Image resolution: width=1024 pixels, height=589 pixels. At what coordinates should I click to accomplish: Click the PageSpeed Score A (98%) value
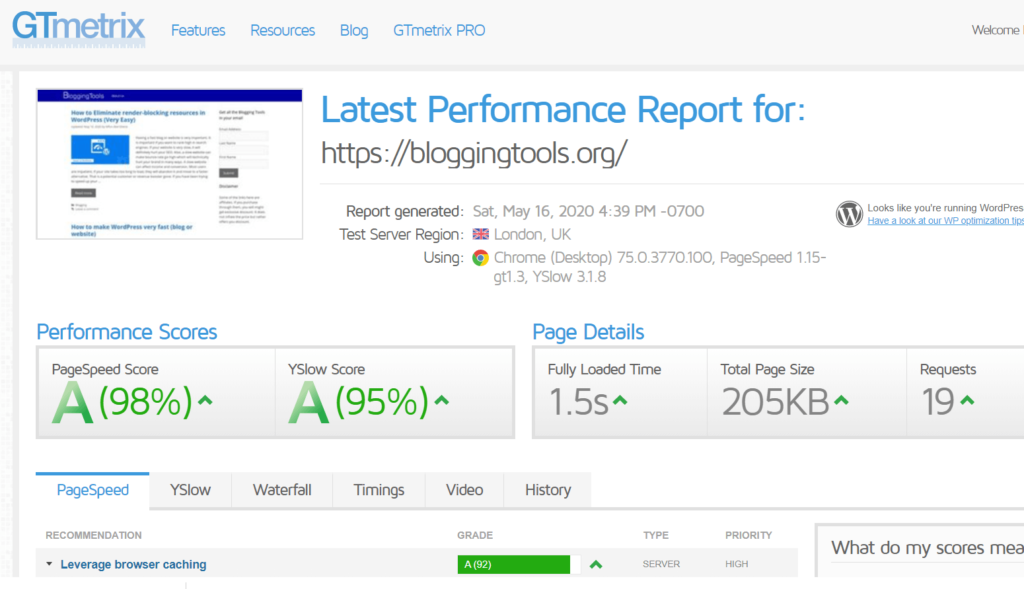[x=123, y=402]
